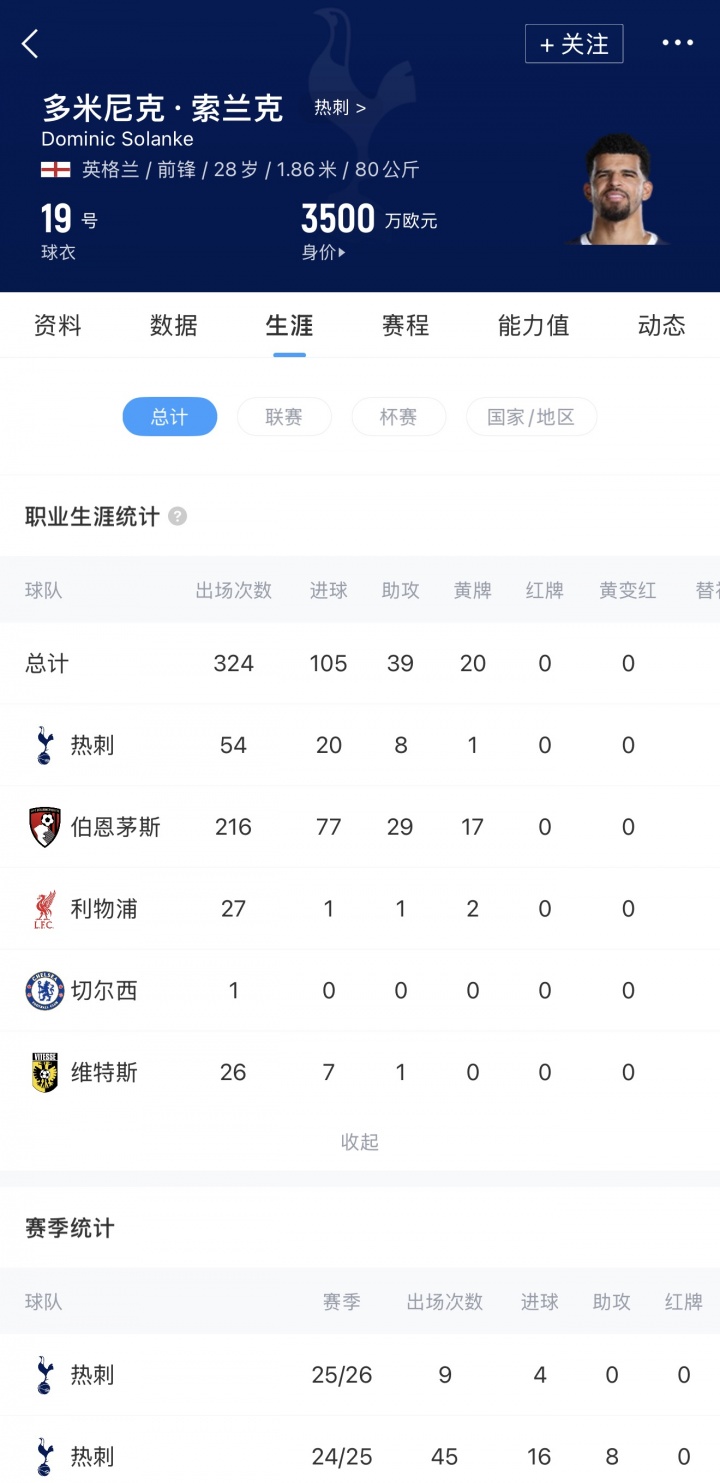720x1483 pixels.
Task: Tap the Bournemouth club crest
Action: 44,827
